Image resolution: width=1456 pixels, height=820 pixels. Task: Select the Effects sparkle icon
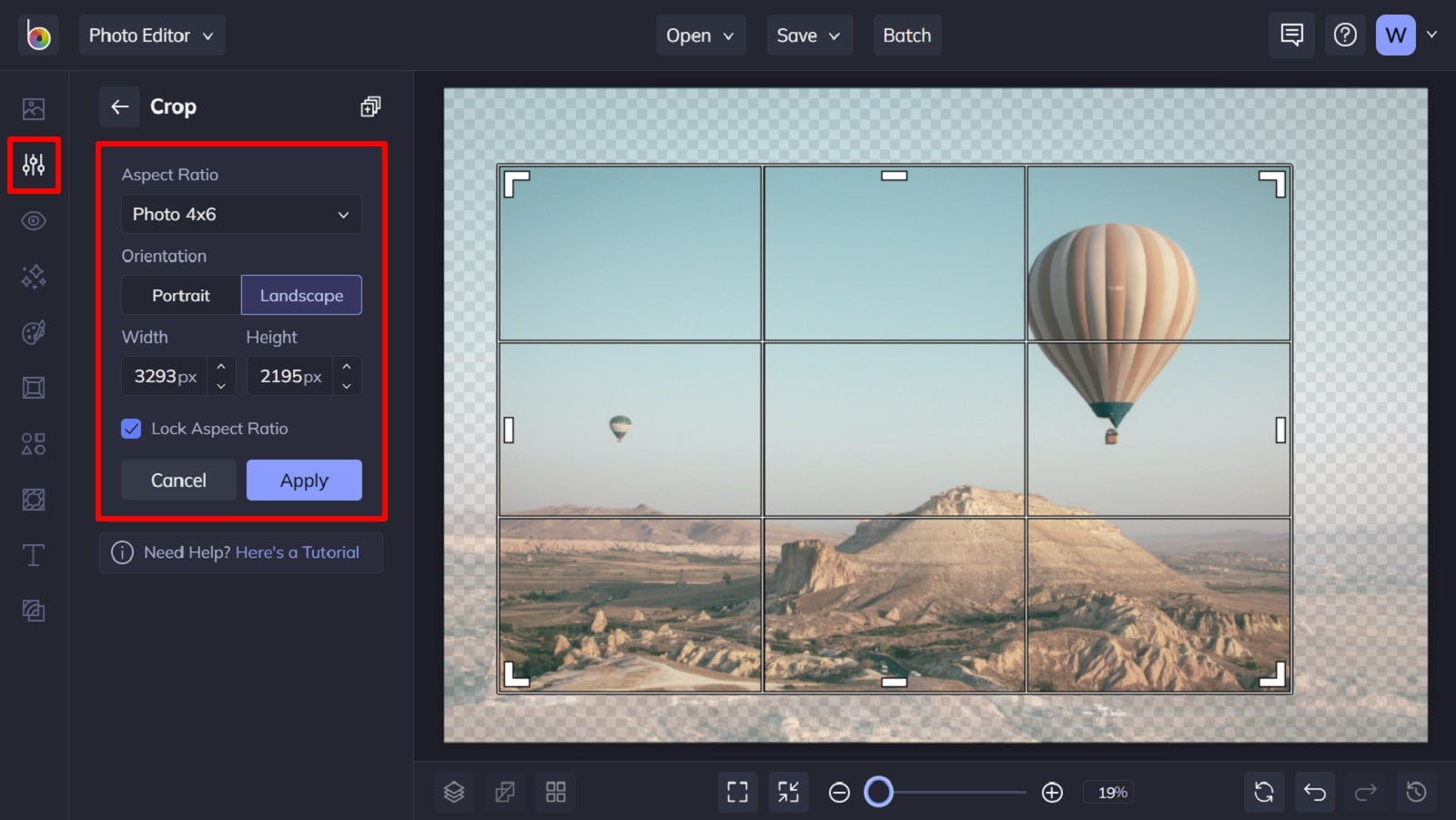[x=34, y=277]
